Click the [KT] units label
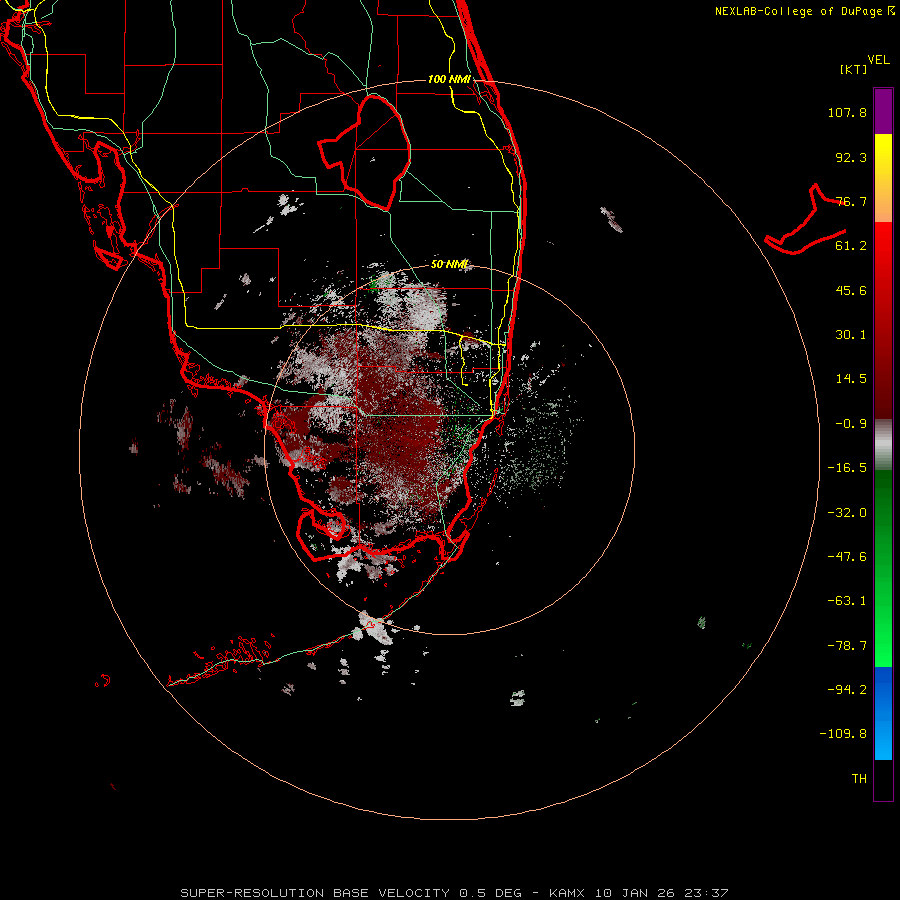The width and height of the screenshot is (900, 900). [x=854, y=69]
